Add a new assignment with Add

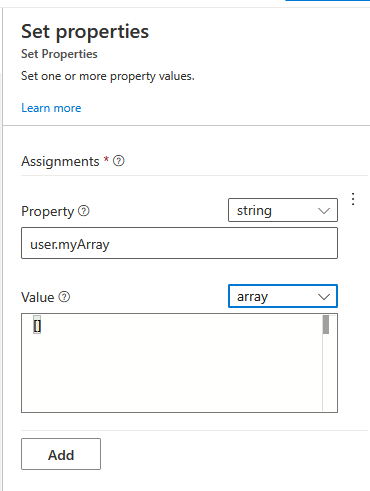[61, 454]
